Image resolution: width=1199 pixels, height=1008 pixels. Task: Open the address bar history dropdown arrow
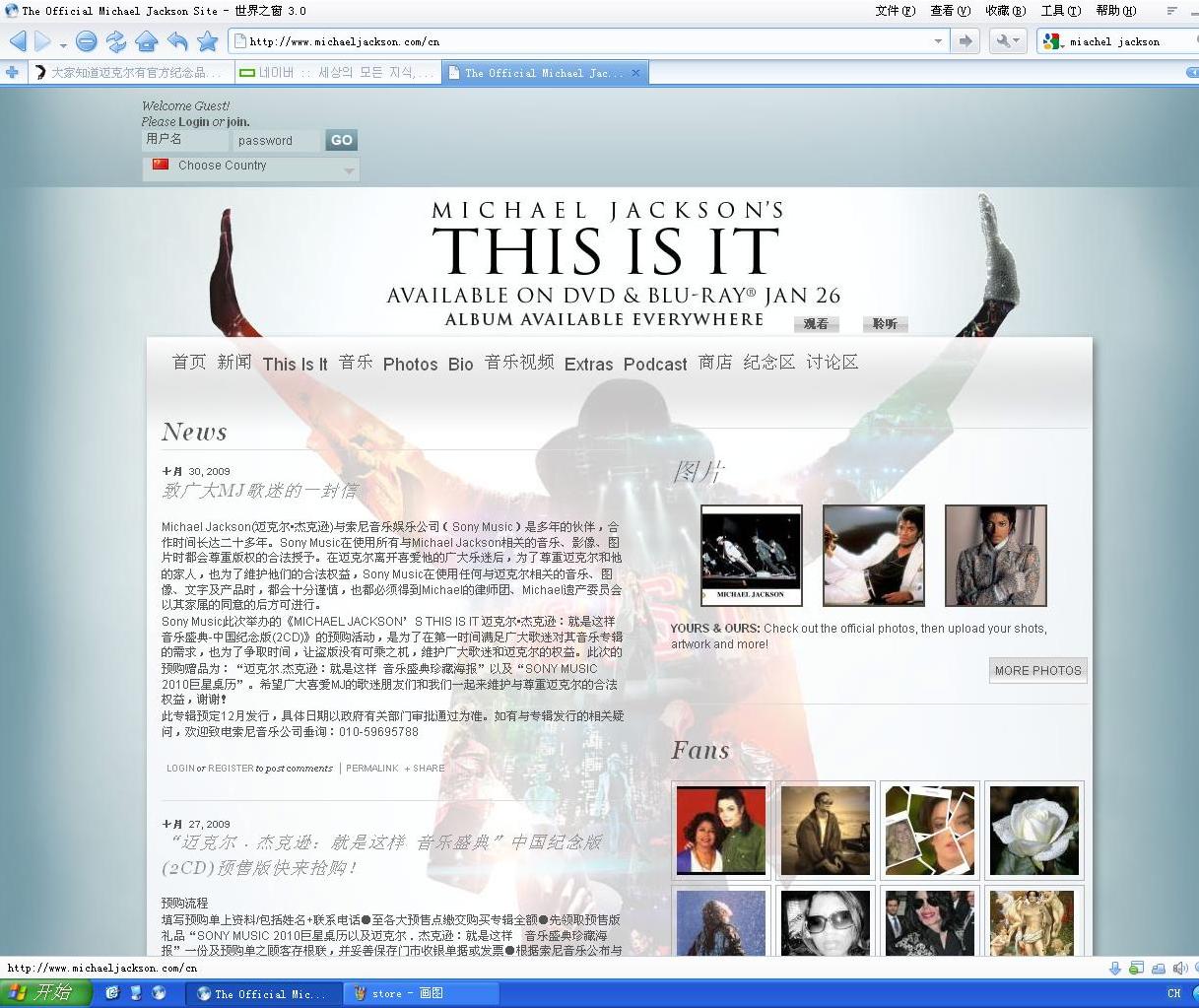pos(939,41)
